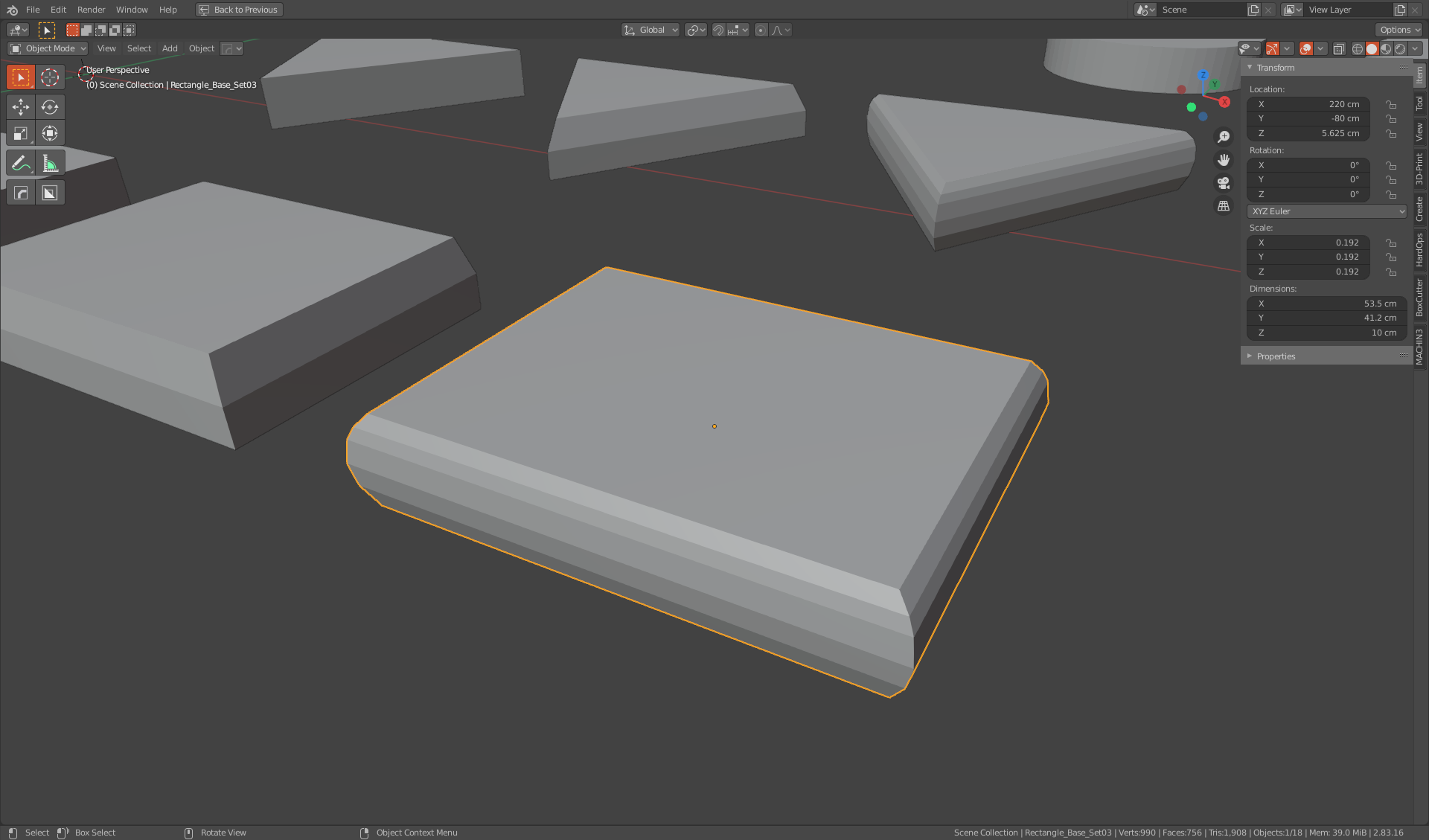
Task: Open the Object Mode dropdown
Action: click(x=47, y=48)
